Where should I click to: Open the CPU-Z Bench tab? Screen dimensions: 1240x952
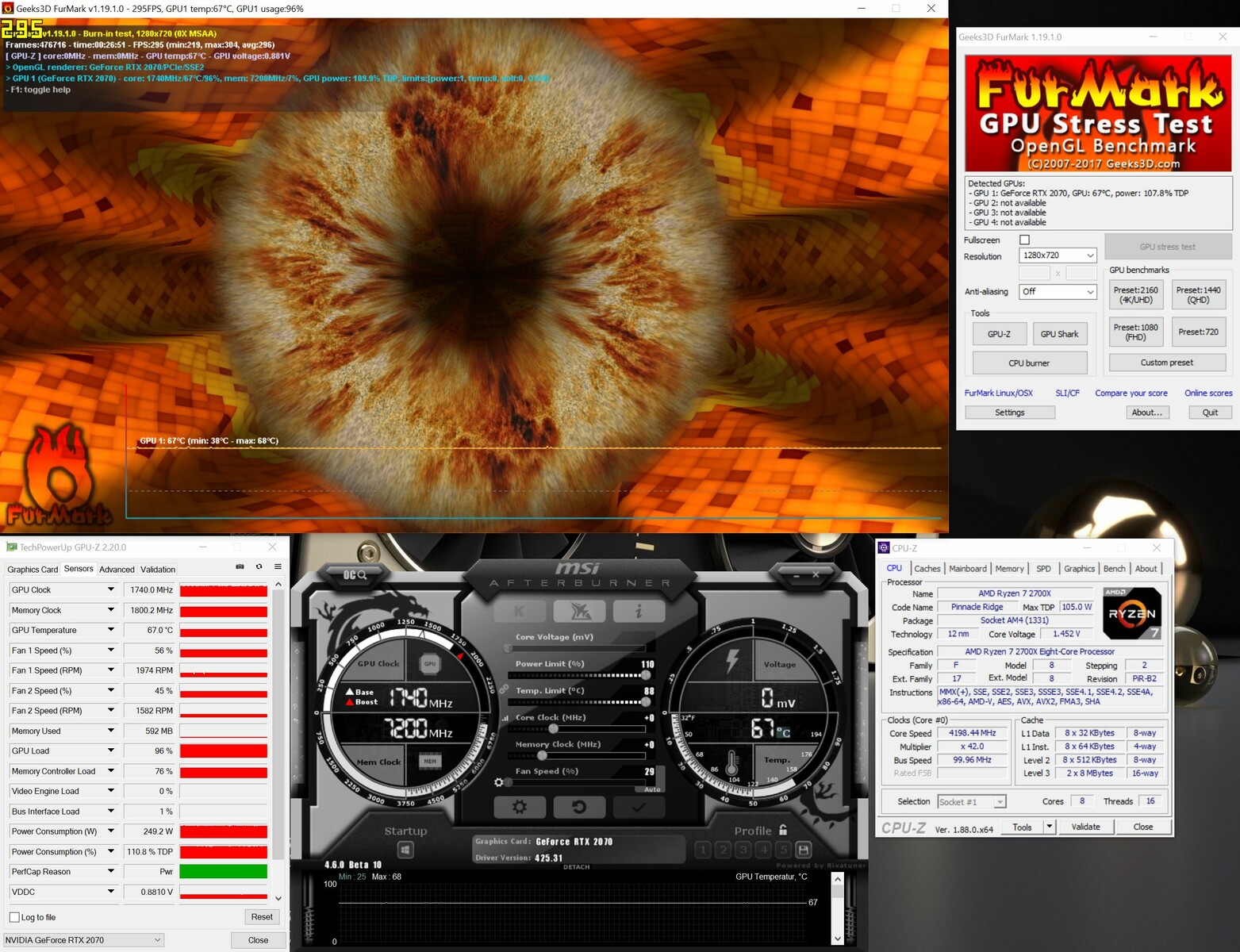(1114, 569)
